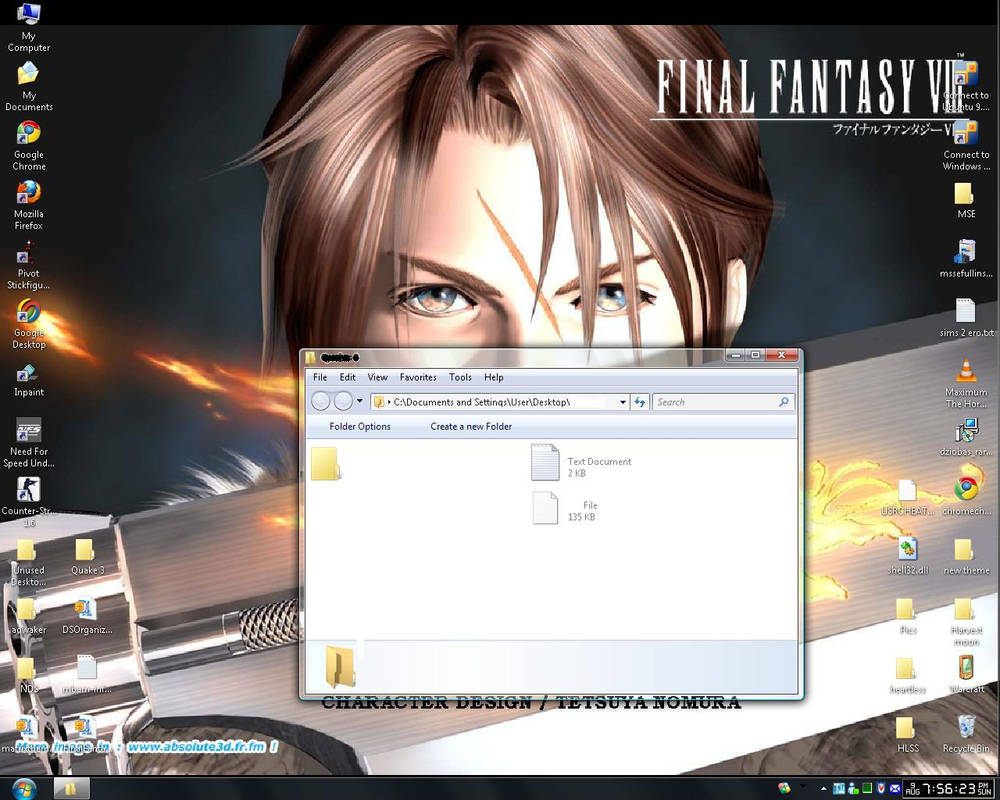Open the Recycle Bin
Screen dimensions: 1000x800
pyautogui.click(x=966, y=734)
